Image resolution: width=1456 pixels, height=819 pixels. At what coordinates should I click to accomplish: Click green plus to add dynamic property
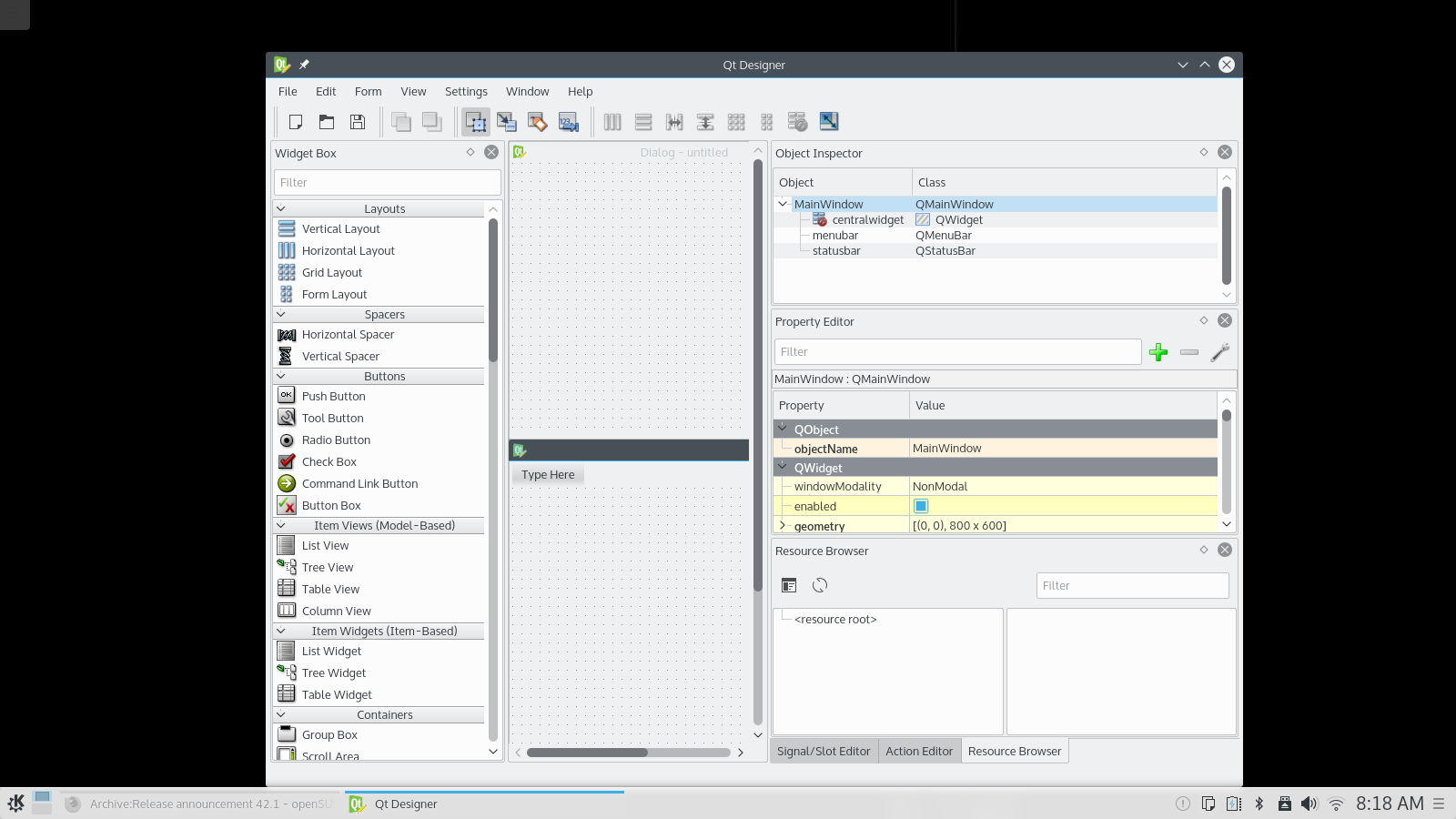coord(1158,352)
